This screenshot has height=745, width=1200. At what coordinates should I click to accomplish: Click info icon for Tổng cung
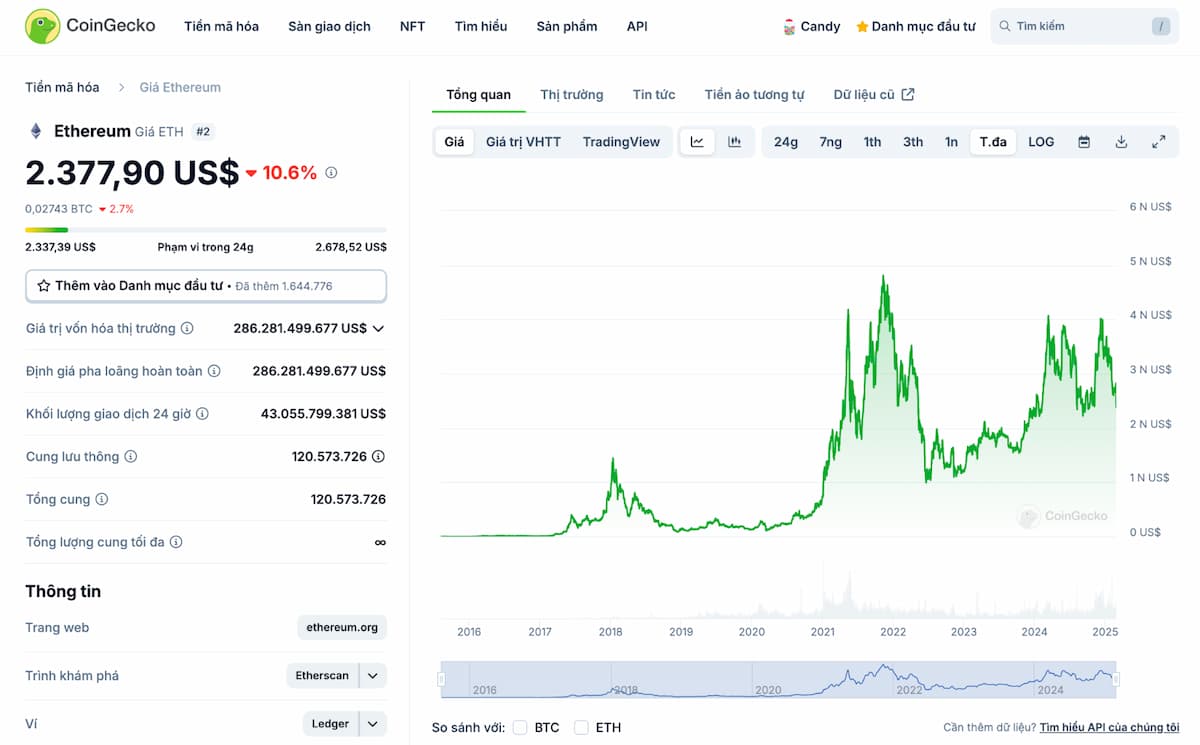pos(101,499)
